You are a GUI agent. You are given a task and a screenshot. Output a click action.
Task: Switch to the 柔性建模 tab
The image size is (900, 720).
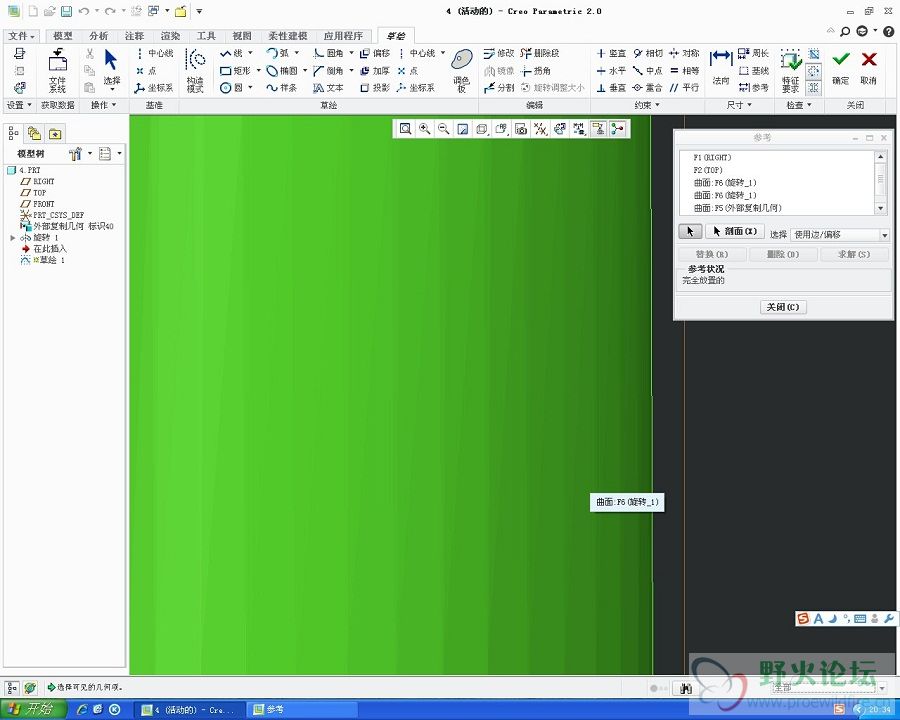288,36
